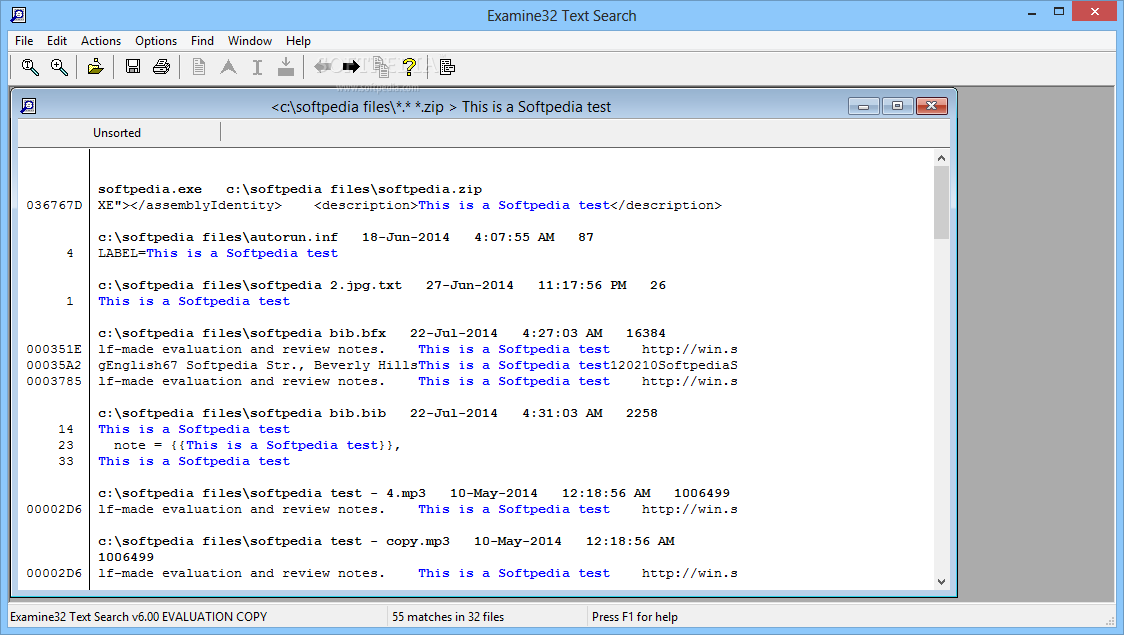Click the 'note =' match on line 23

coord(257,445)
